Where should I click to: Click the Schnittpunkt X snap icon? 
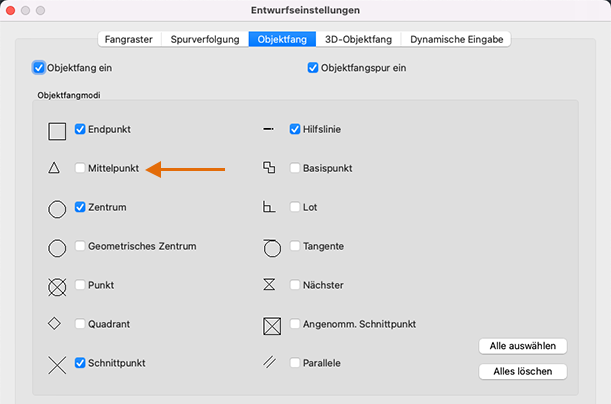click(57, 363)
